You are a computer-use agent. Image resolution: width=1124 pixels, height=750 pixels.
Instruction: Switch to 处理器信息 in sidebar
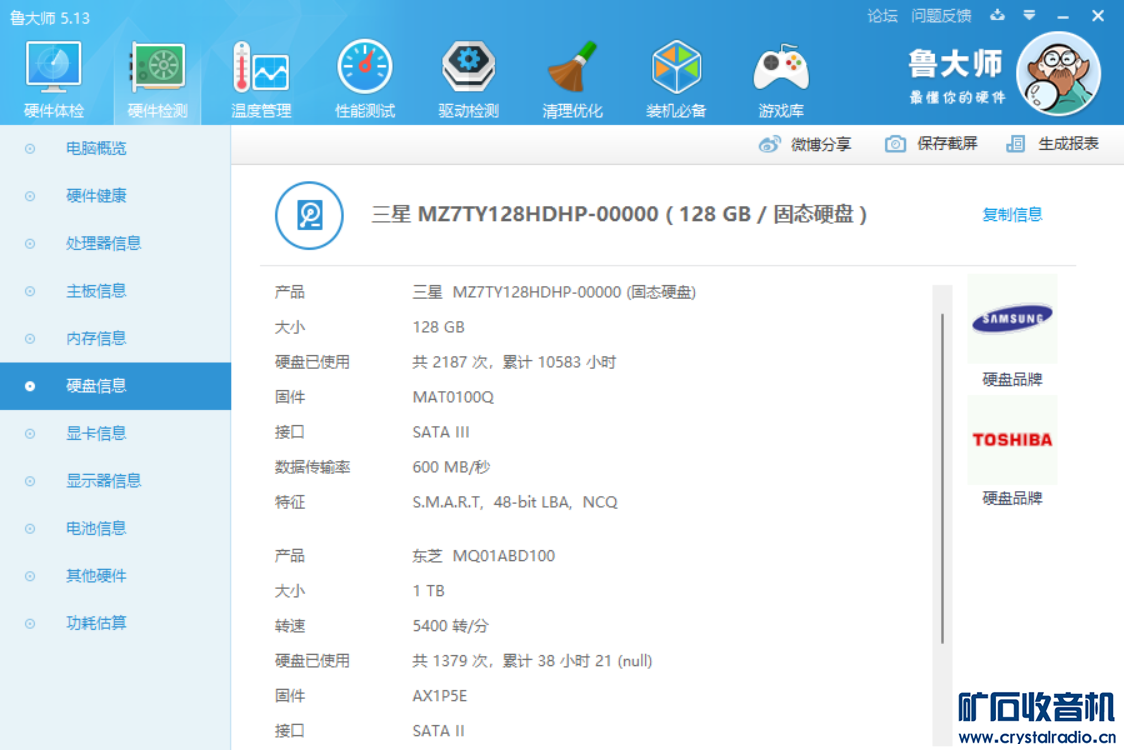[x=103, y=243]
